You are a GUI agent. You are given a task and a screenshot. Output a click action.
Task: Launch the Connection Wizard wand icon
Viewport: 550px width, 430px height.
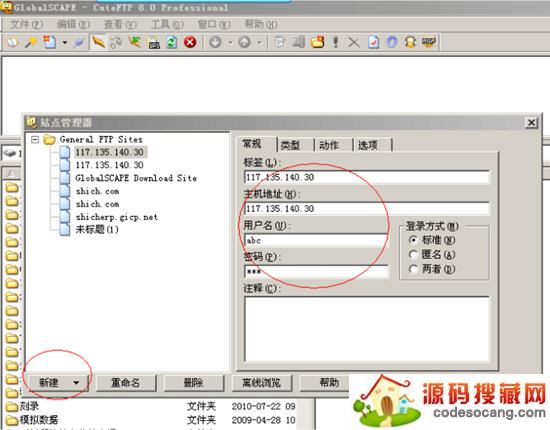[x=31, y=42]
